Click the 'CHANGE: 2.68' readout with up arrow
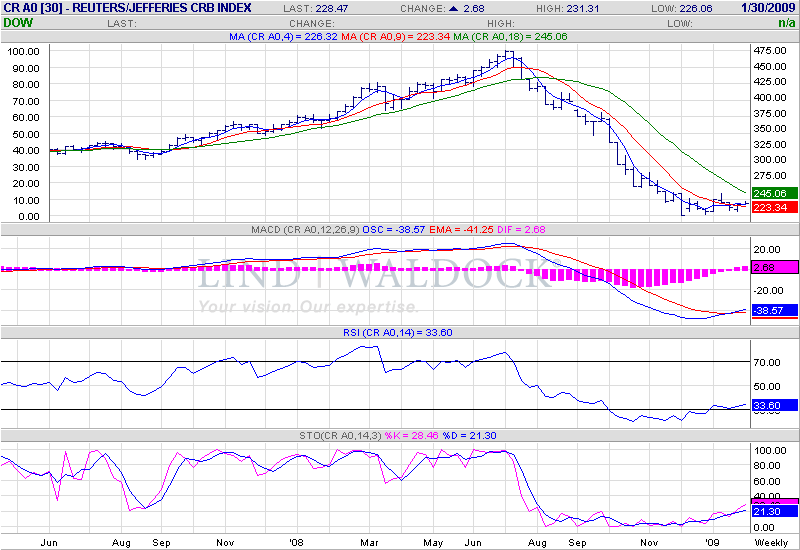 pos(442,9)
